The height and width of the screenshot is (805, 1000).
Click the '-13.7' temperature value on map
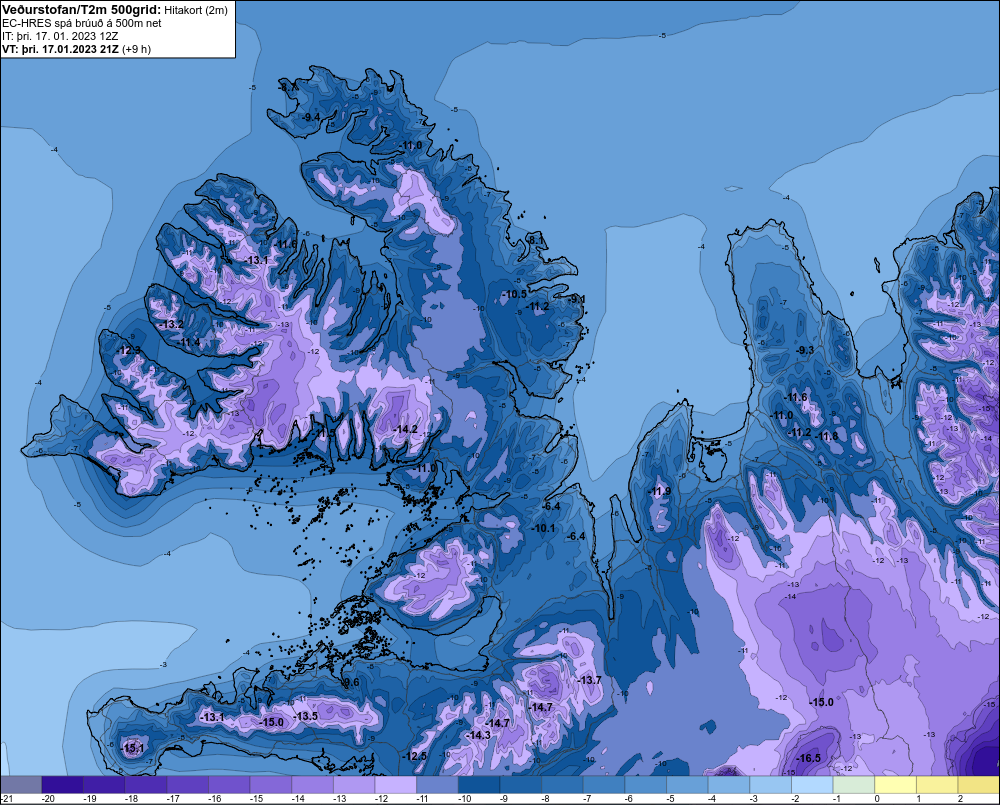589,681
